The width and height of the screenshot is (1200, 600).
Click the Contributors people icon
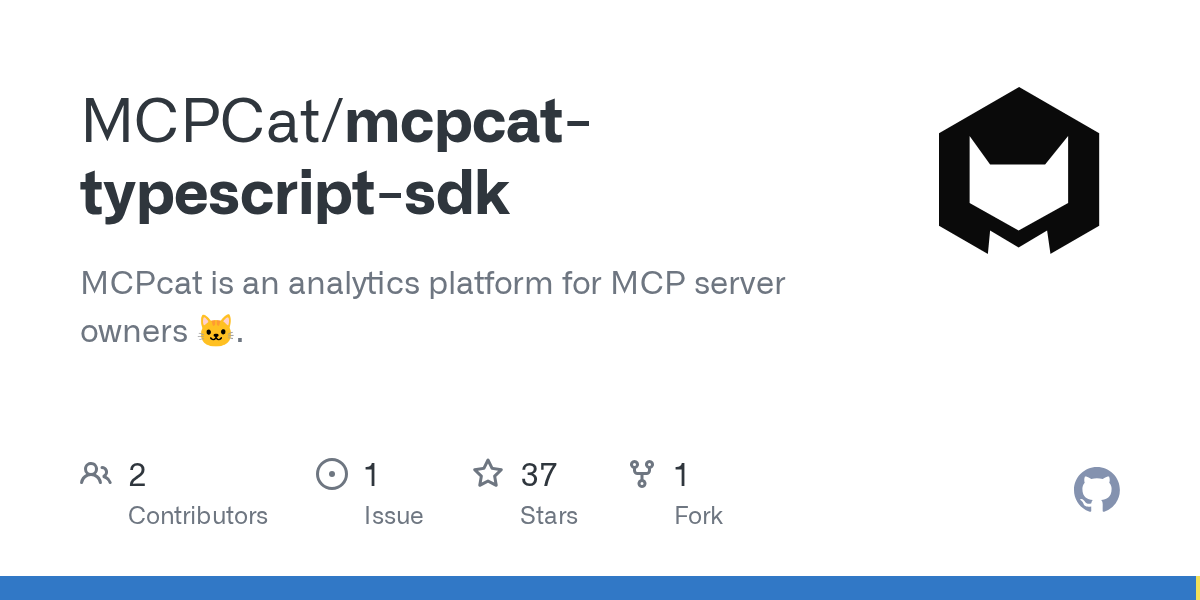pos(96,474)
